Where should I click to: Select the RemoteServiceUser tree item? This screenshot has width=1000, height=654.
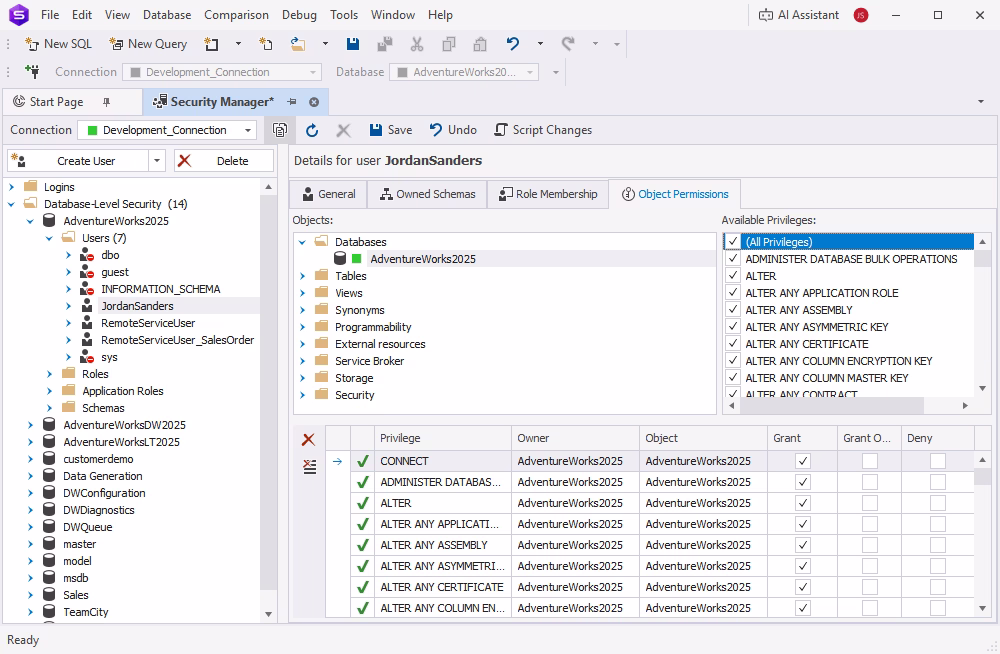click(x=148, y=323)
